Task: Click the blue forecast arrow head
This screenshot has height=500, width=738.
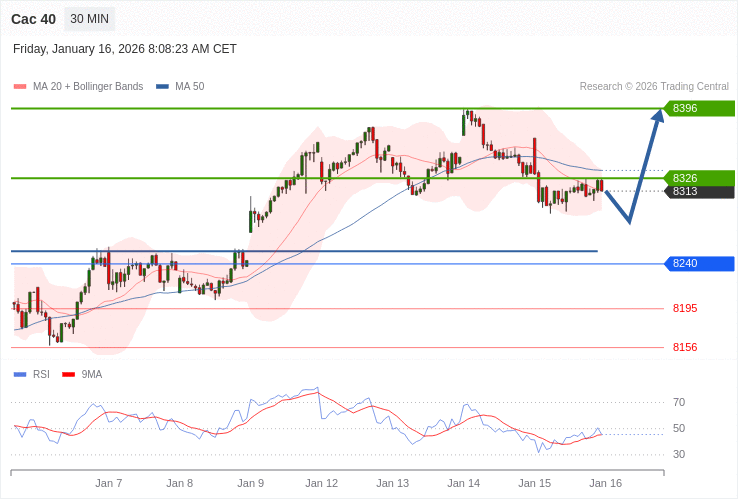Action: [x=658, y=116]
